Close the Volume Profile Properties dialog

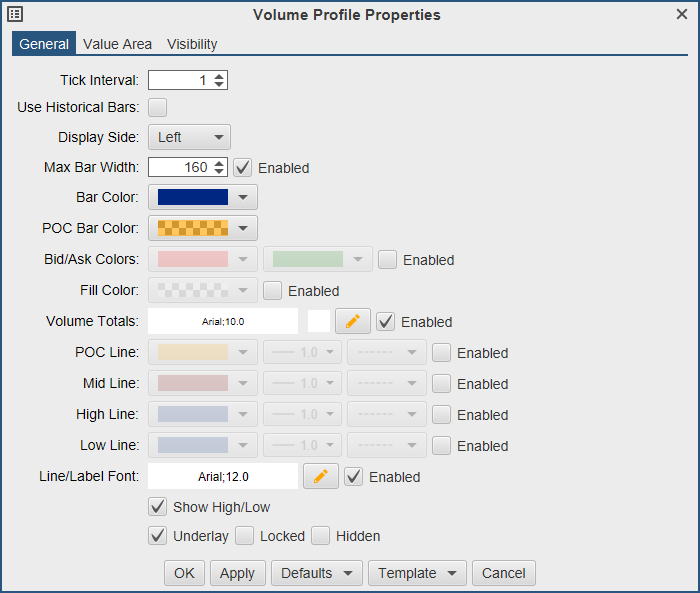click(682, 14)
